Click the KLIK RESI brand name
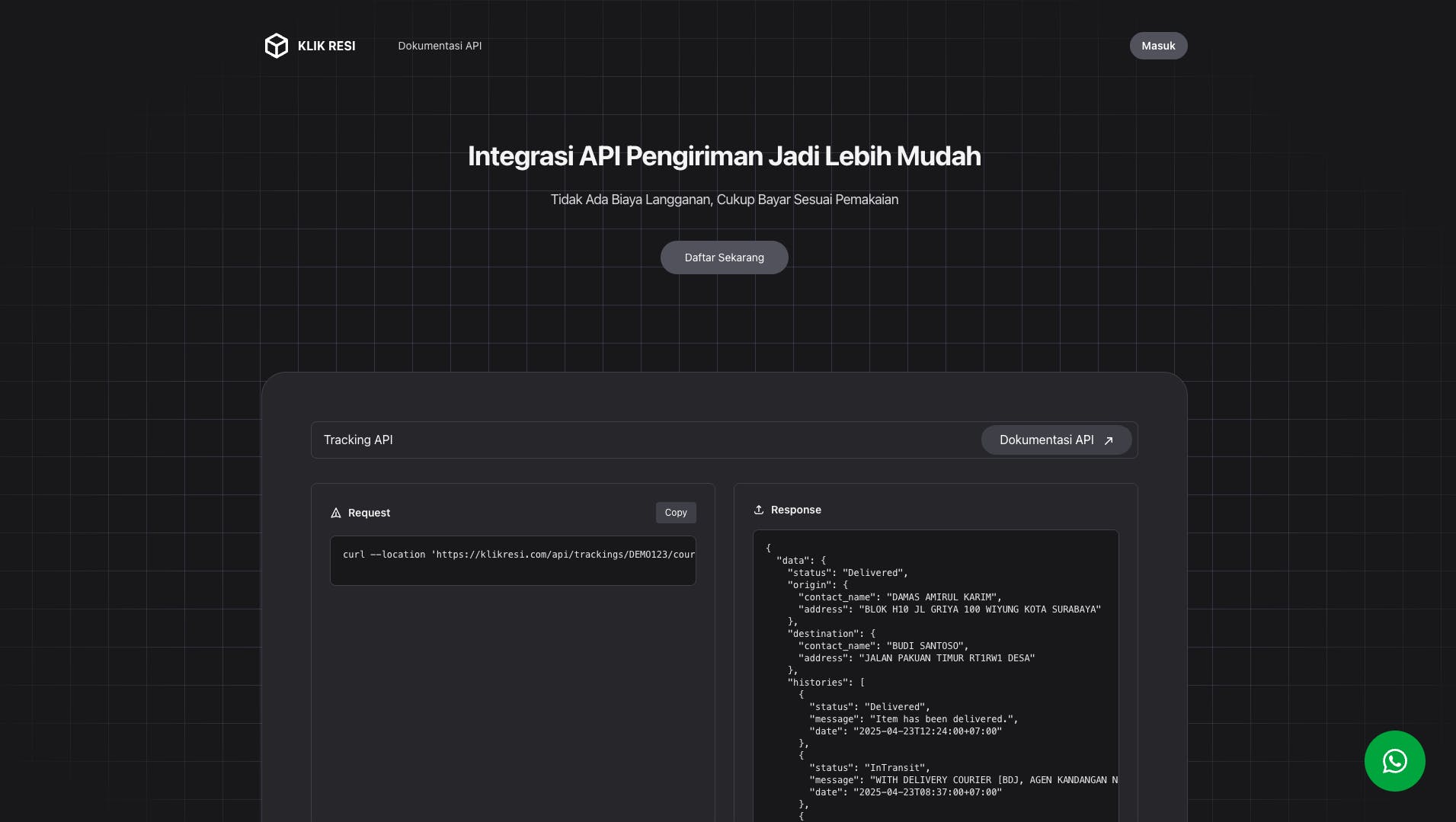This screenshot has height=822, width=1456. click(x=326, y=46)
